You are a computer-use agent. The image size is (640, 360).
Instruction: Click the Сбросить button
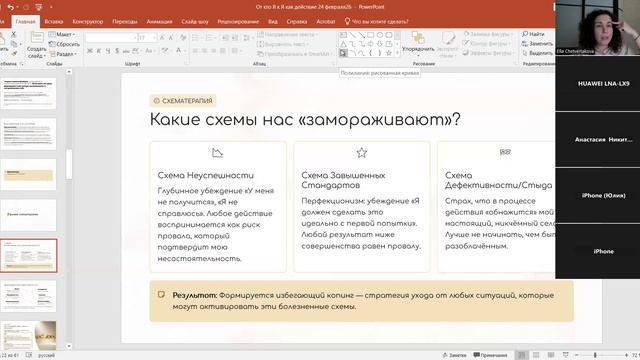coord(64,44)
